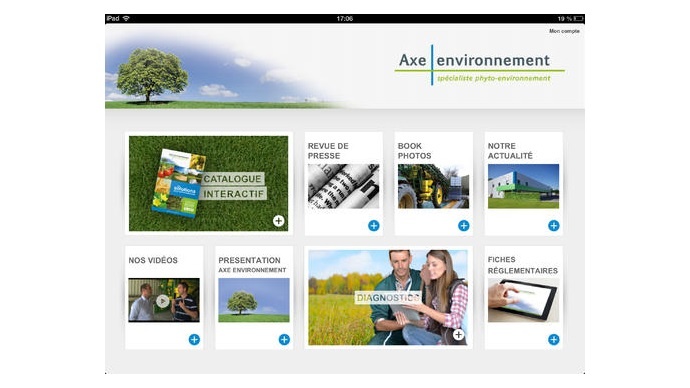690x388 pixels.
Task: Open the plus icon on Diagnostics tile
Action: [x=459, y=335]
